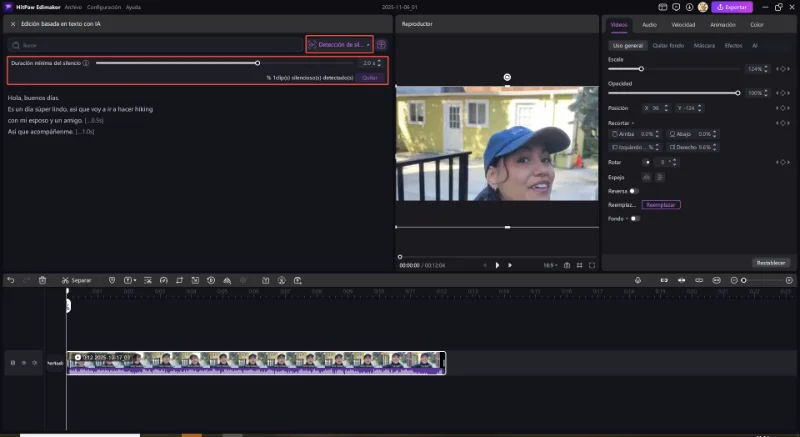Click the Exportar button
800x437 pixels.
(732, 7)
